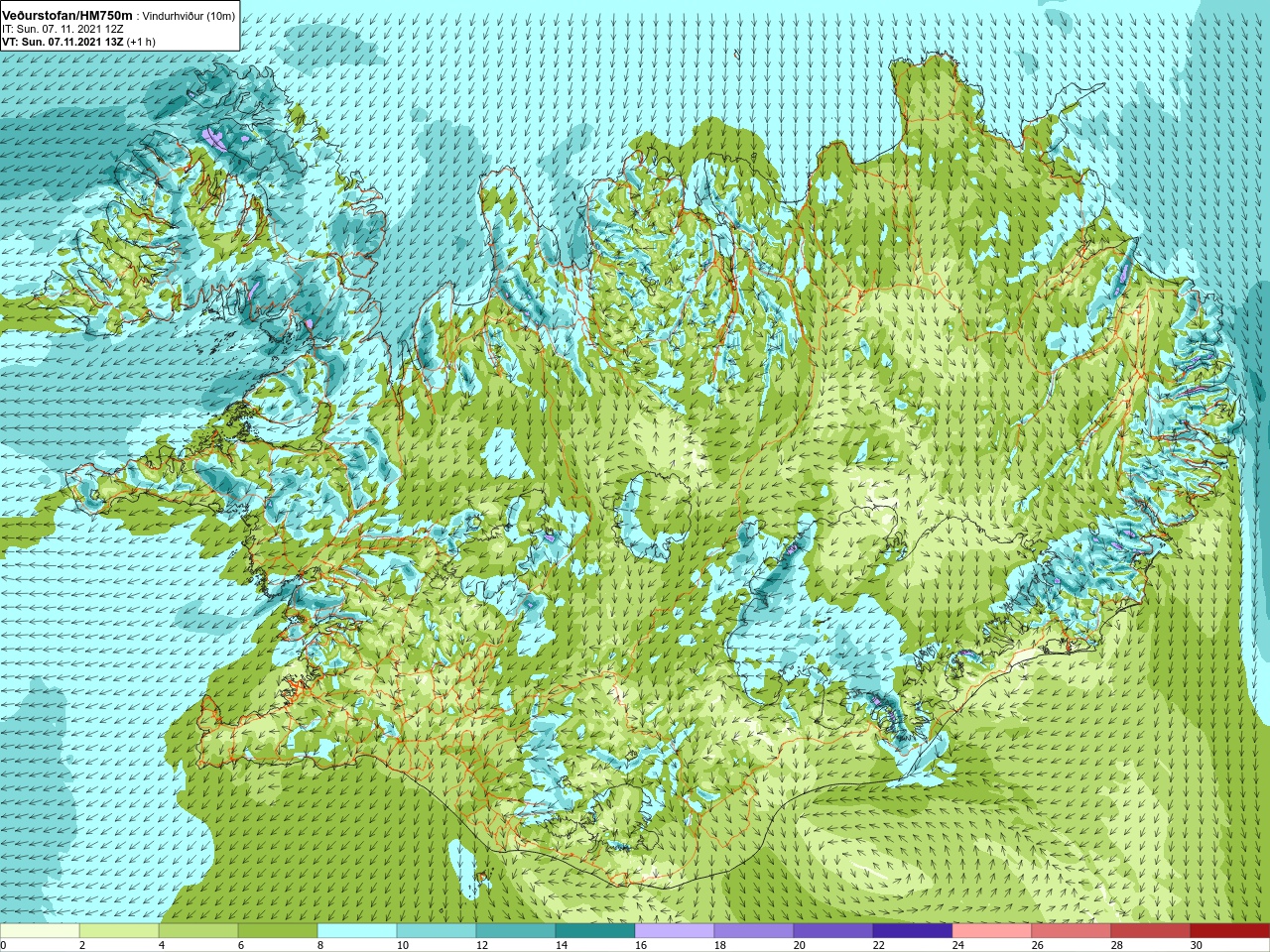Screen dimensions: 1270x952
Task: Click the lavender 16–18 legend swatch
Action: pos(675,931)
